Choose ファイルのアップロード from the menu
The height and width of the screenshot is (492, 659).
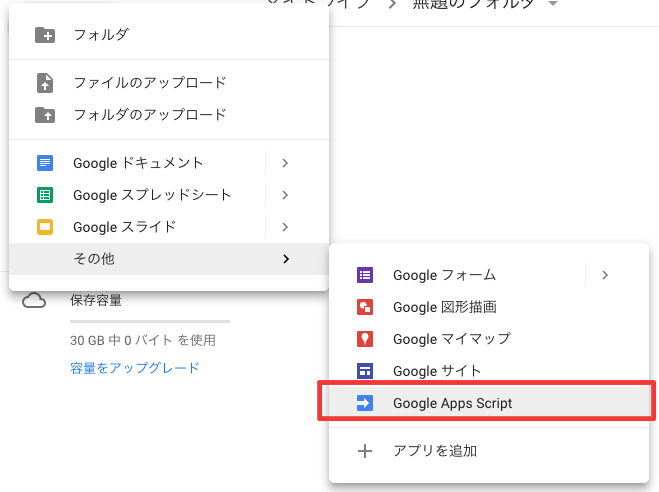click(x=169, y=83)
